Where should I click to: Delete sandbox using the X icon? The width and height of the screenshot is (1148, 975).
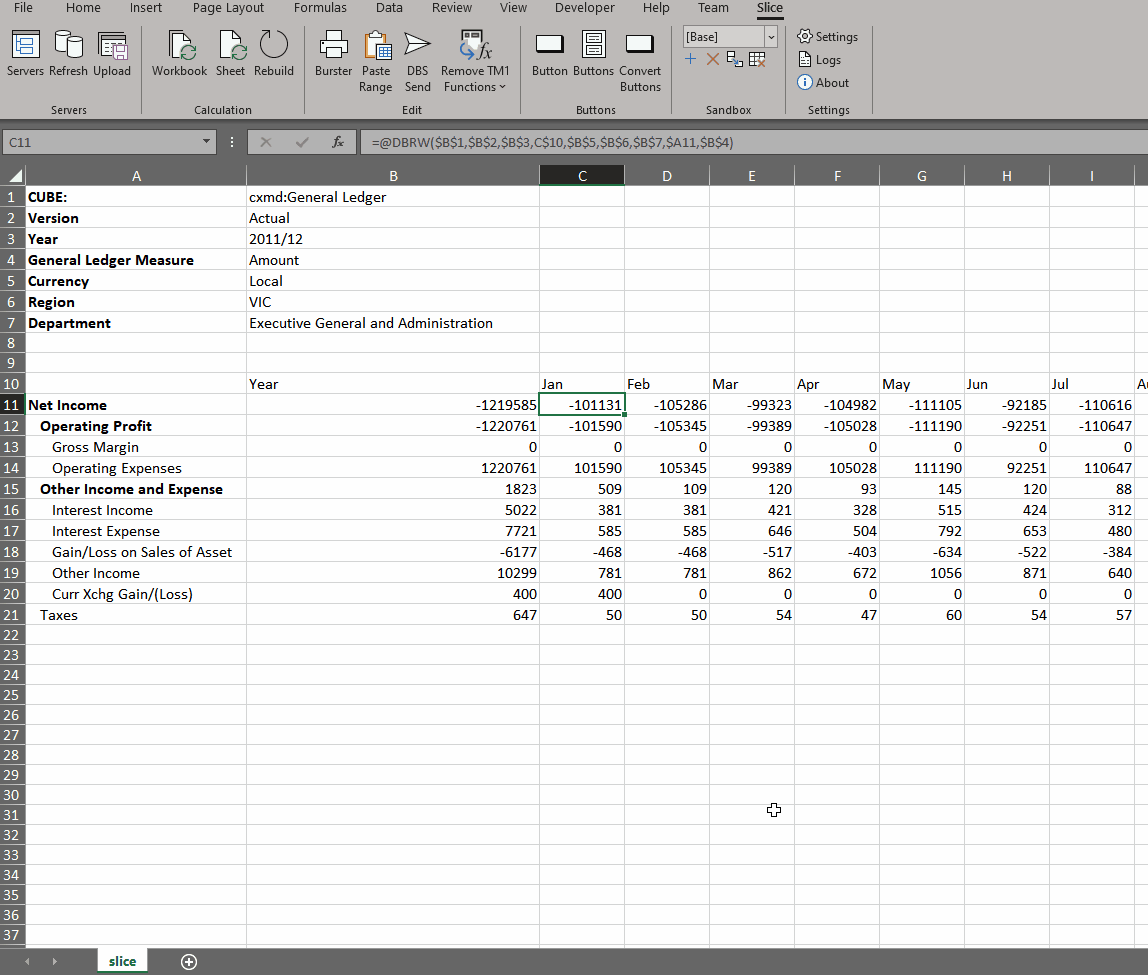712,59
